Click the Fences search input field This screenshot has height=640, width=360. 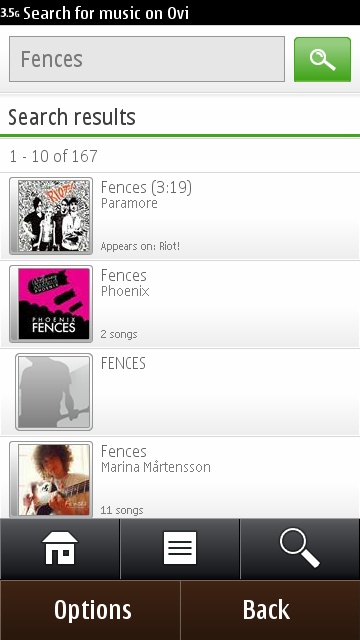click(147, 59)
